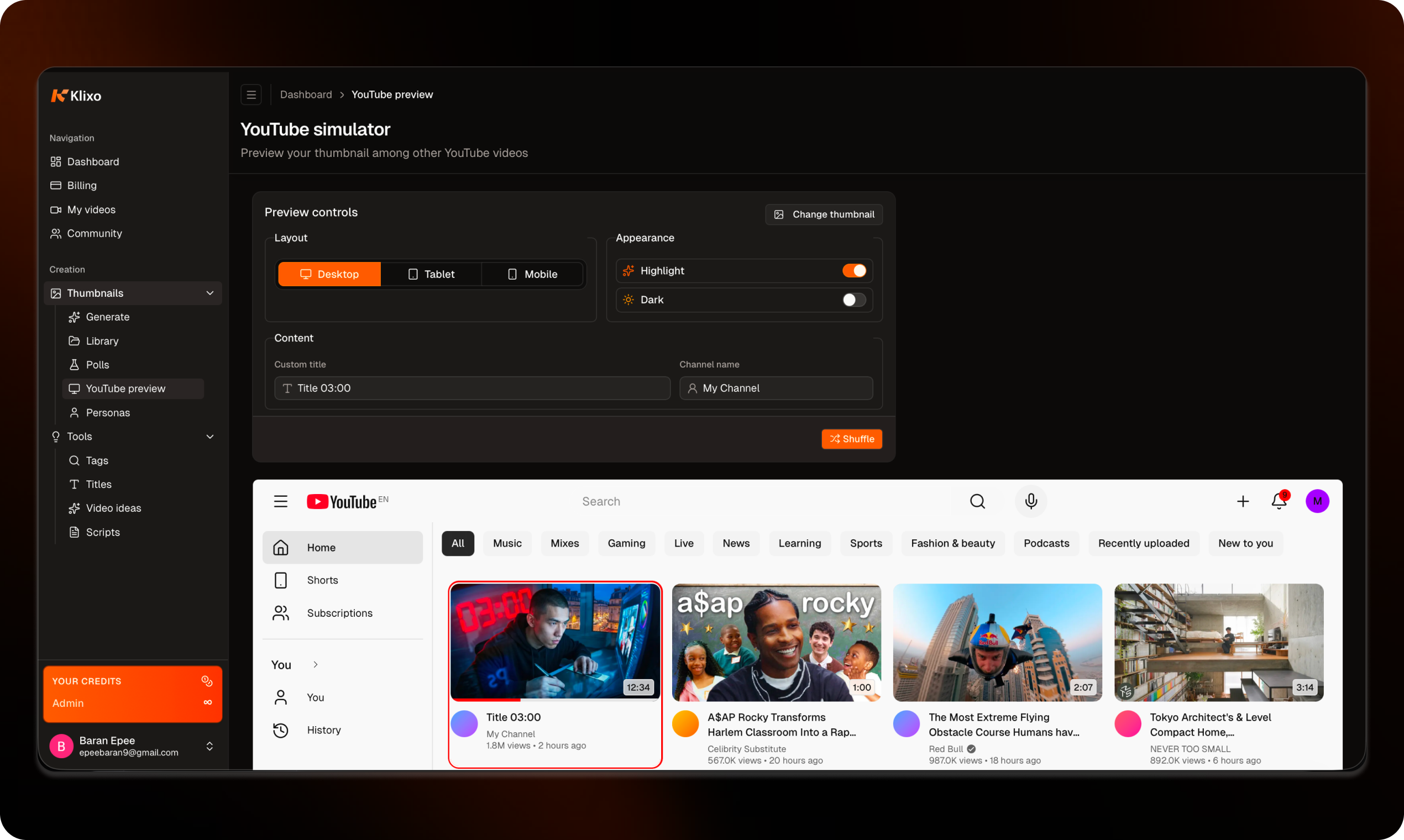Screen dimensions: 1404x840
Task: Click the red progress bar on the first thumbnail
Action: tap(486, 700)
